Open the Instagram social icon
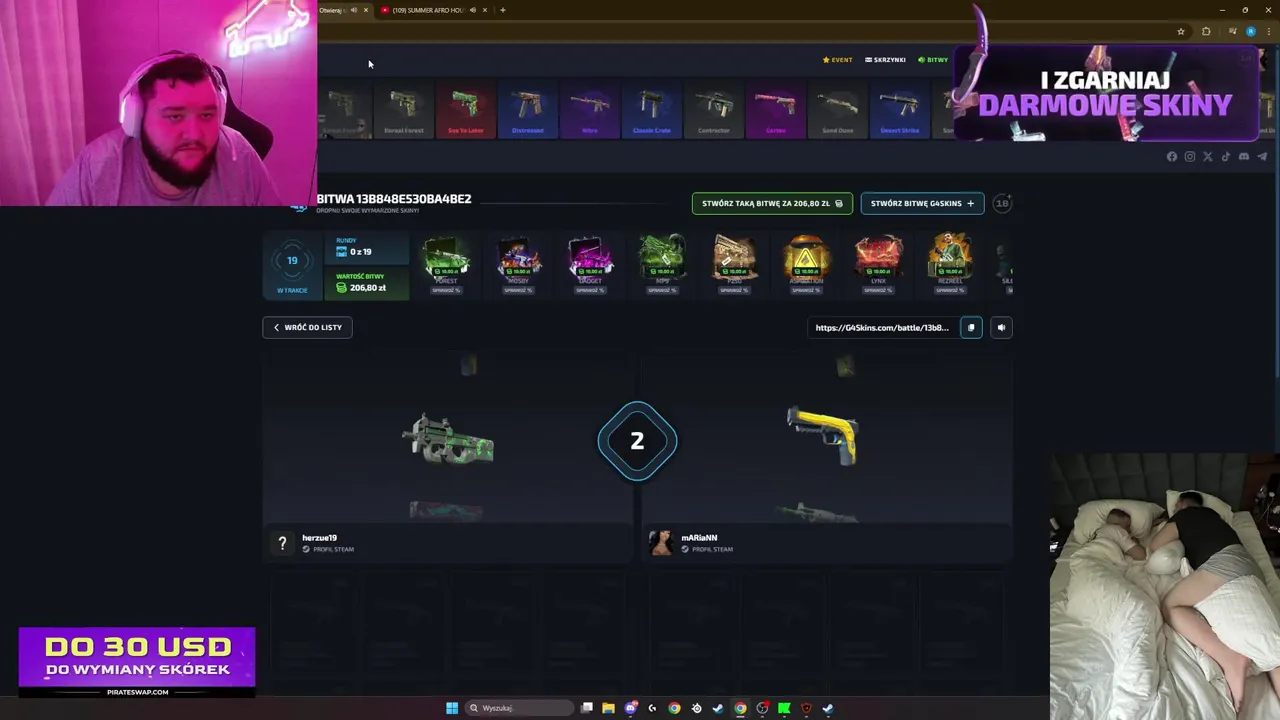This screenshot has height=720, width=1280. click(1190, 156)
